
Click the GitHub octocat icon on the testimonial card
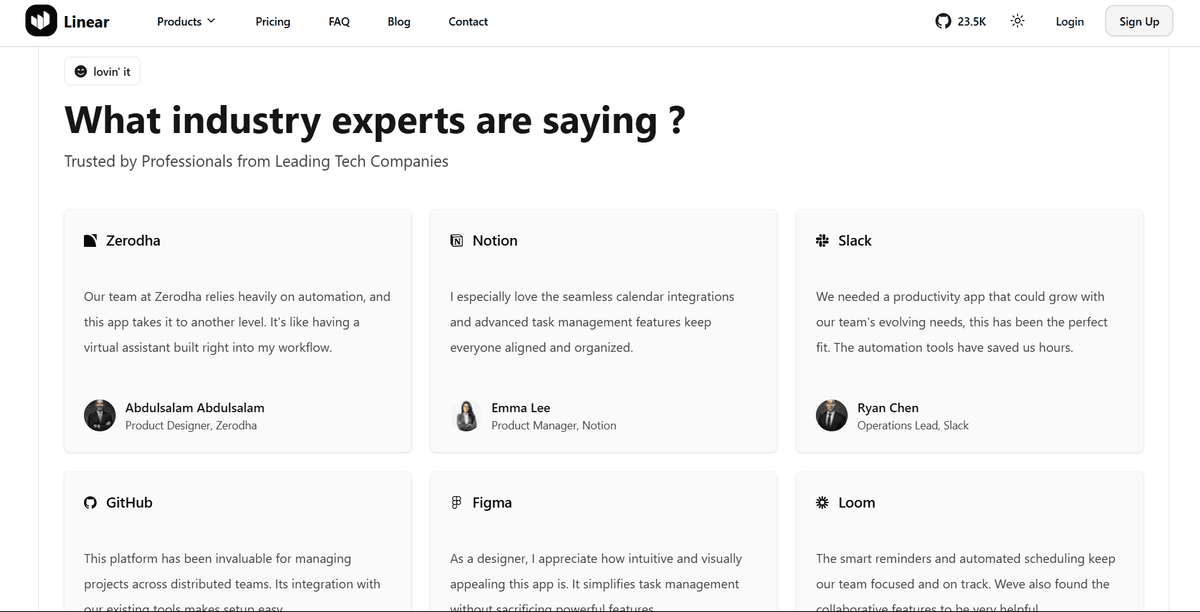pos(90,502)
